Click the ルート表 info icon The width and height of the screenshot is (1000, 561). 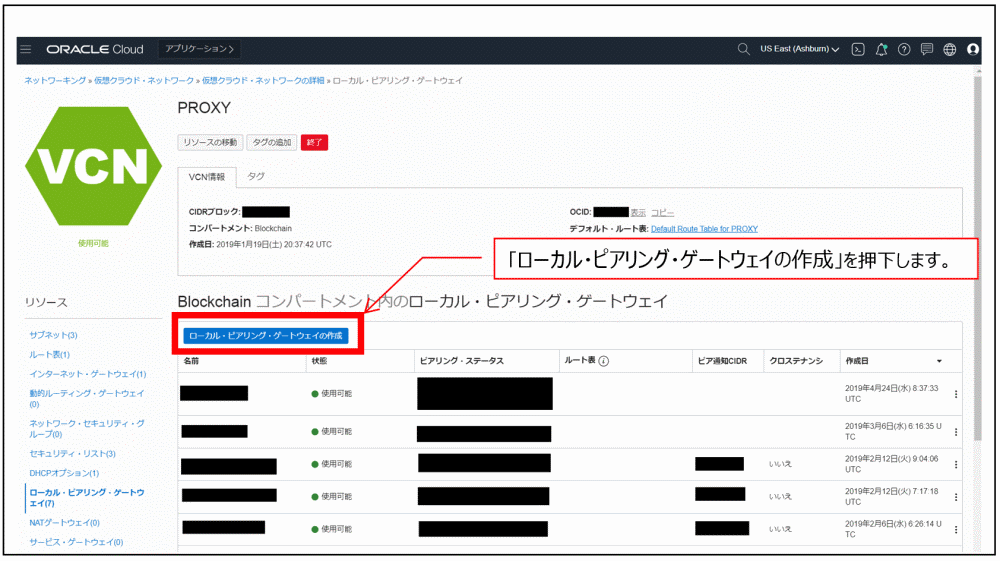click(x=603, y=361)
